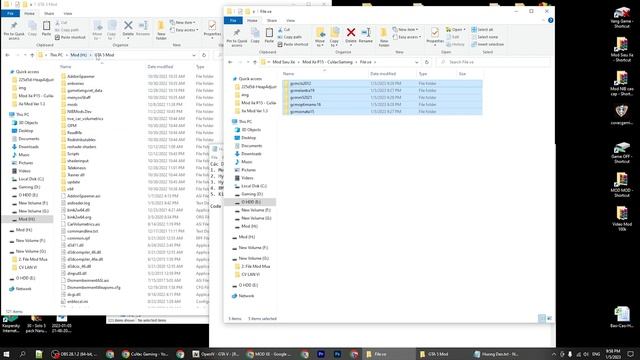Click the Refresh button in File xe address bar
The height and width of the screenshot is (360, 640).
(427, 62)
